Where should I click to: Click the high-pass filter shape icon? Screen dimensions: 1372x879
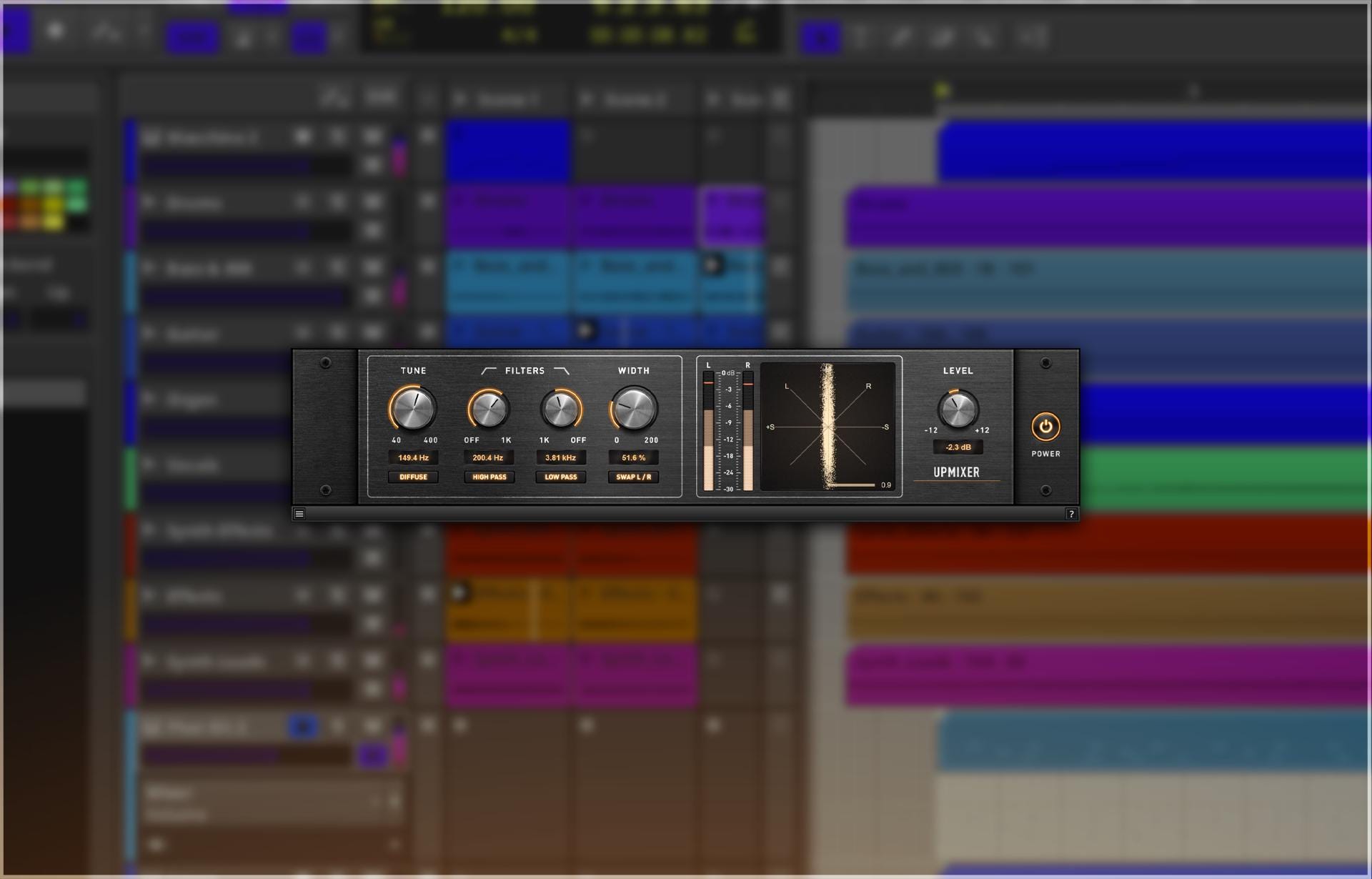click(x=489, y=370)
